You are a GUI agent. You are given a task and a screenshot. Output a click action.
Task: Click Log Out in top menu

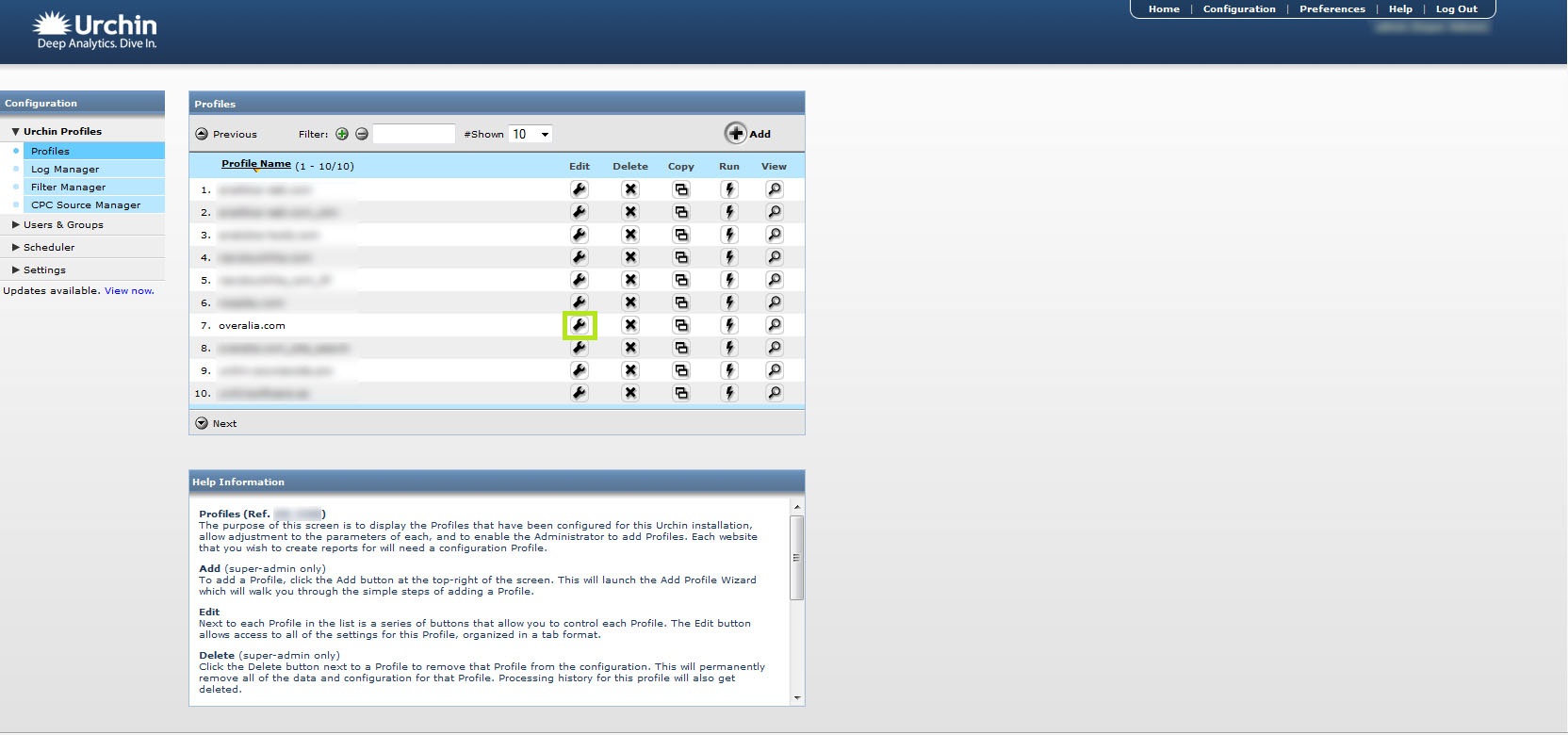point(1456,9)
